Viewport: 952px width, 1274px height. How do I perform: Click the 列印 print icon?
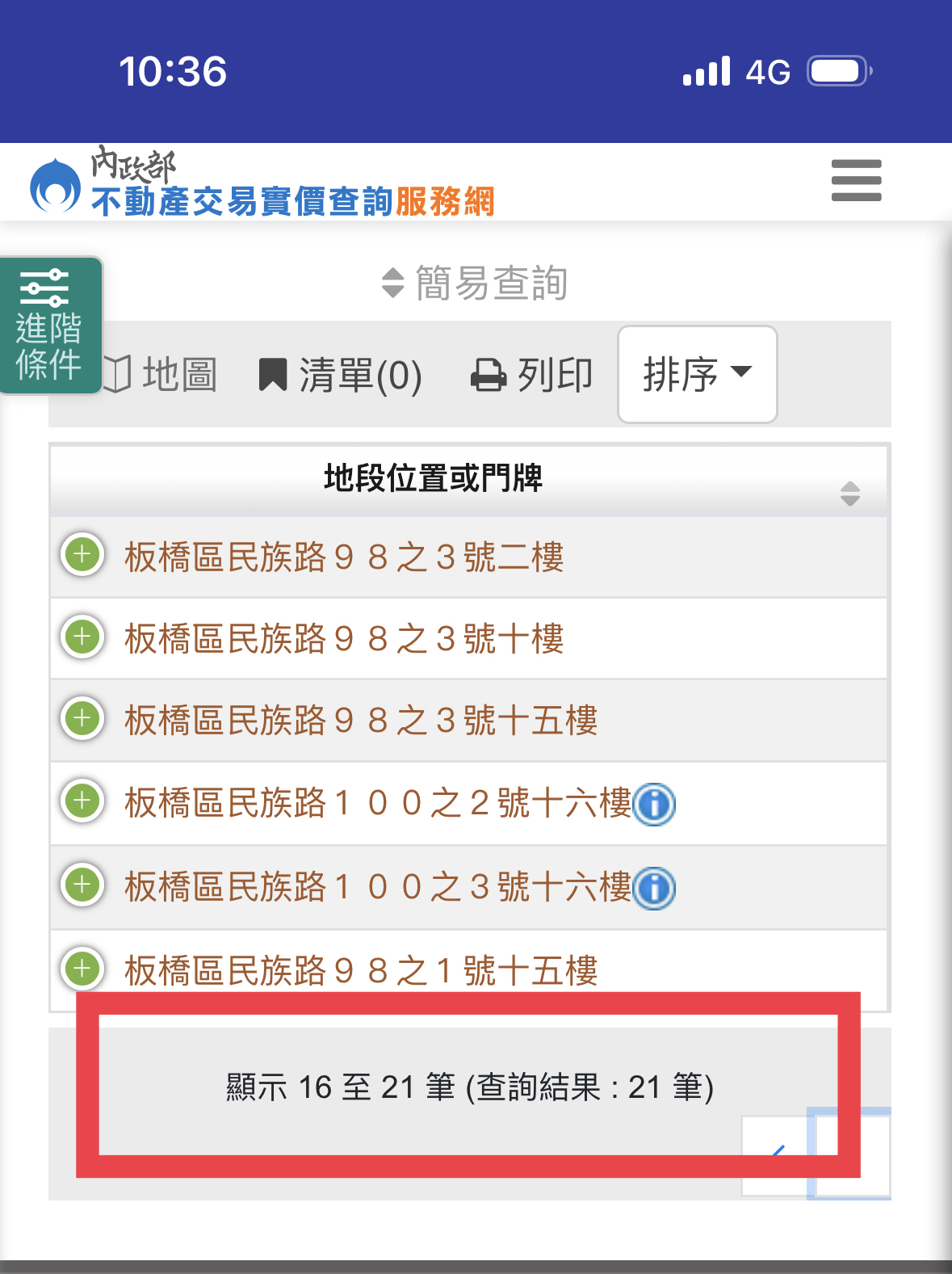(x=531, y=375)
